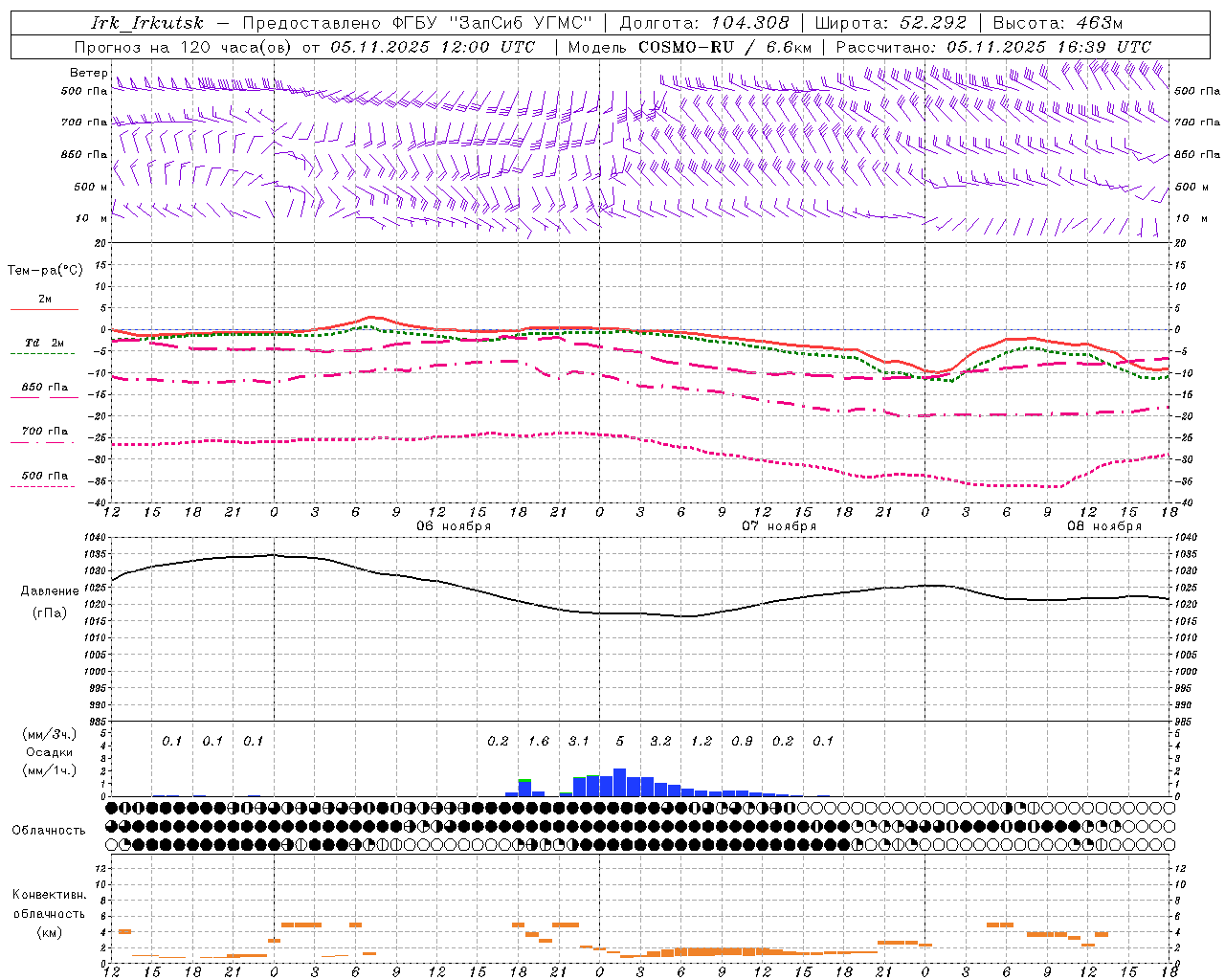Screen dimensions: 1225x980
Task: Click the dotted pink '500 гПа' legend line sample
Action: coord(42,487)
